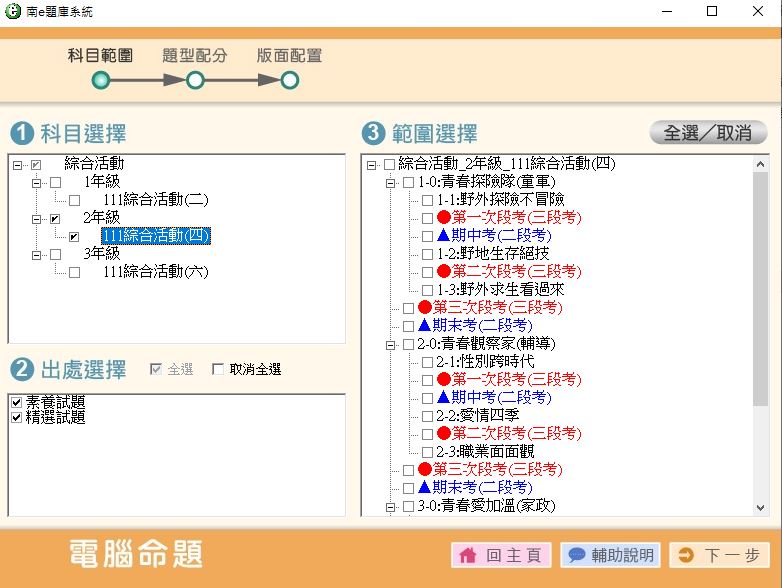The height and width of the screenshot is (588, 782).
Task: Click blue triangle of 1-0 期中考(二段考)
Action: (444, 234)
